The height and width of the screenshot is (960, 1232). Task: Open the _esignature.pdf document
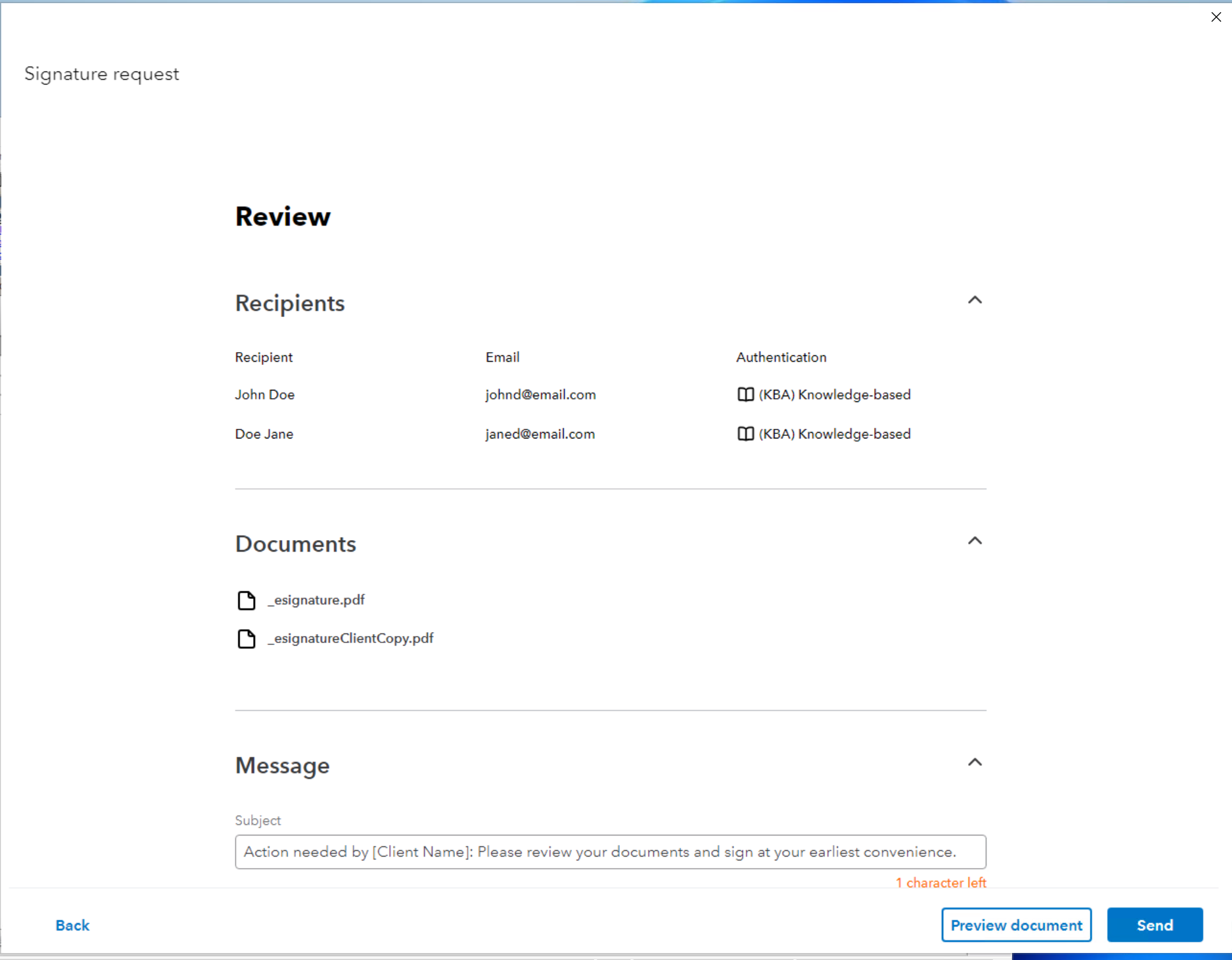point(316,600)
